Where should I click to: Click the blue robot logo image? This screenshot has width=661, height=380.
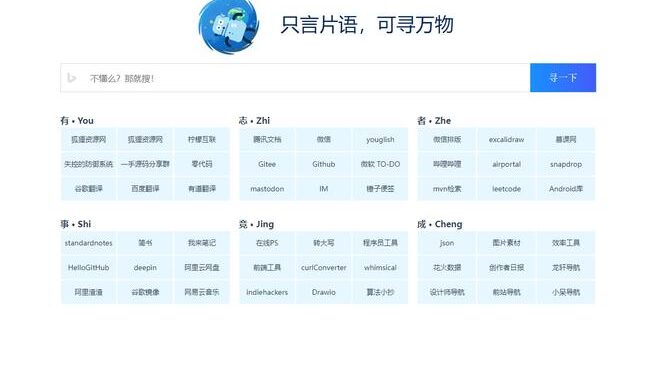[x=228, y=27]
